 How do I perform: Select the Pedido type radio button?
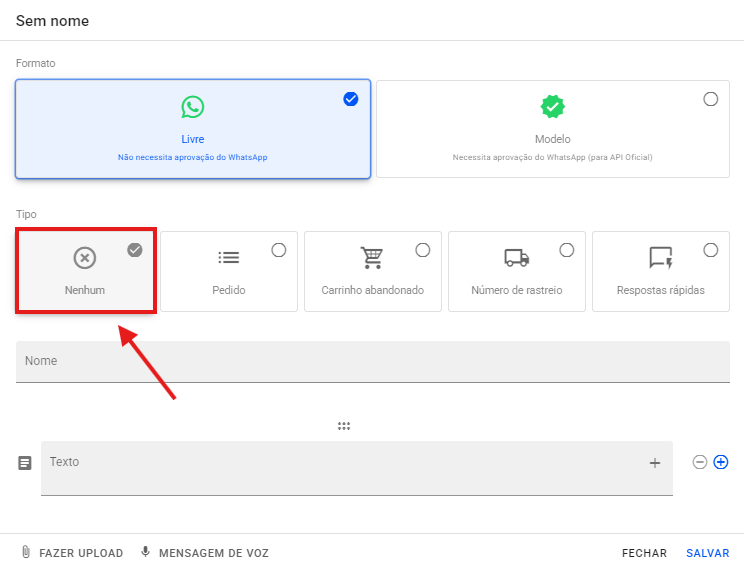point(279,250)
